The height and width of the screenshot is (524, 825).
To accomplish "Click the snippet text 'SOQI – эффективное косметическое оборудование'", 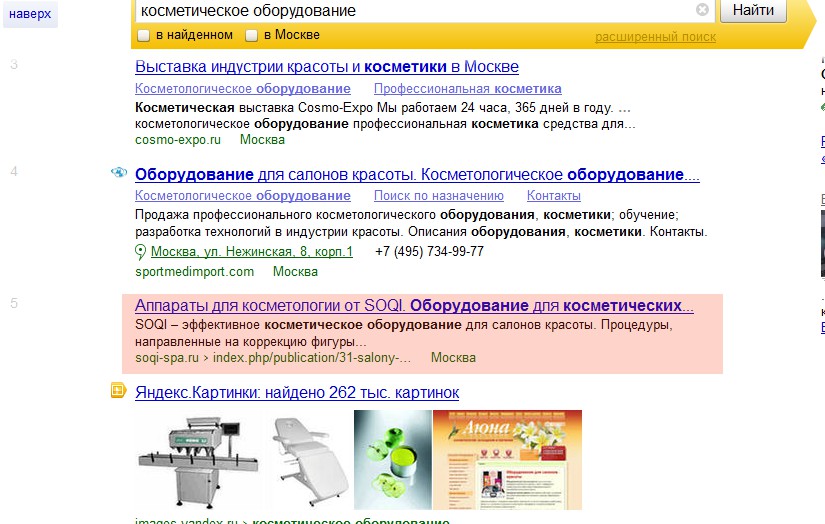I will (298, 325).
